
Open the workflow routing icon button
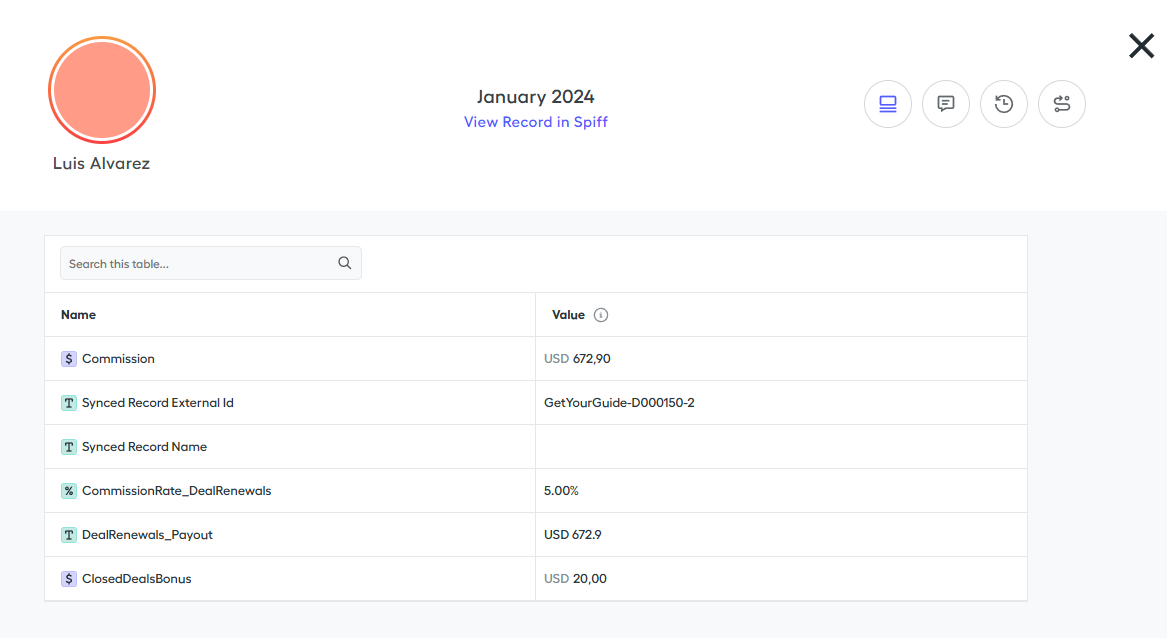(x=1062, y=104)
